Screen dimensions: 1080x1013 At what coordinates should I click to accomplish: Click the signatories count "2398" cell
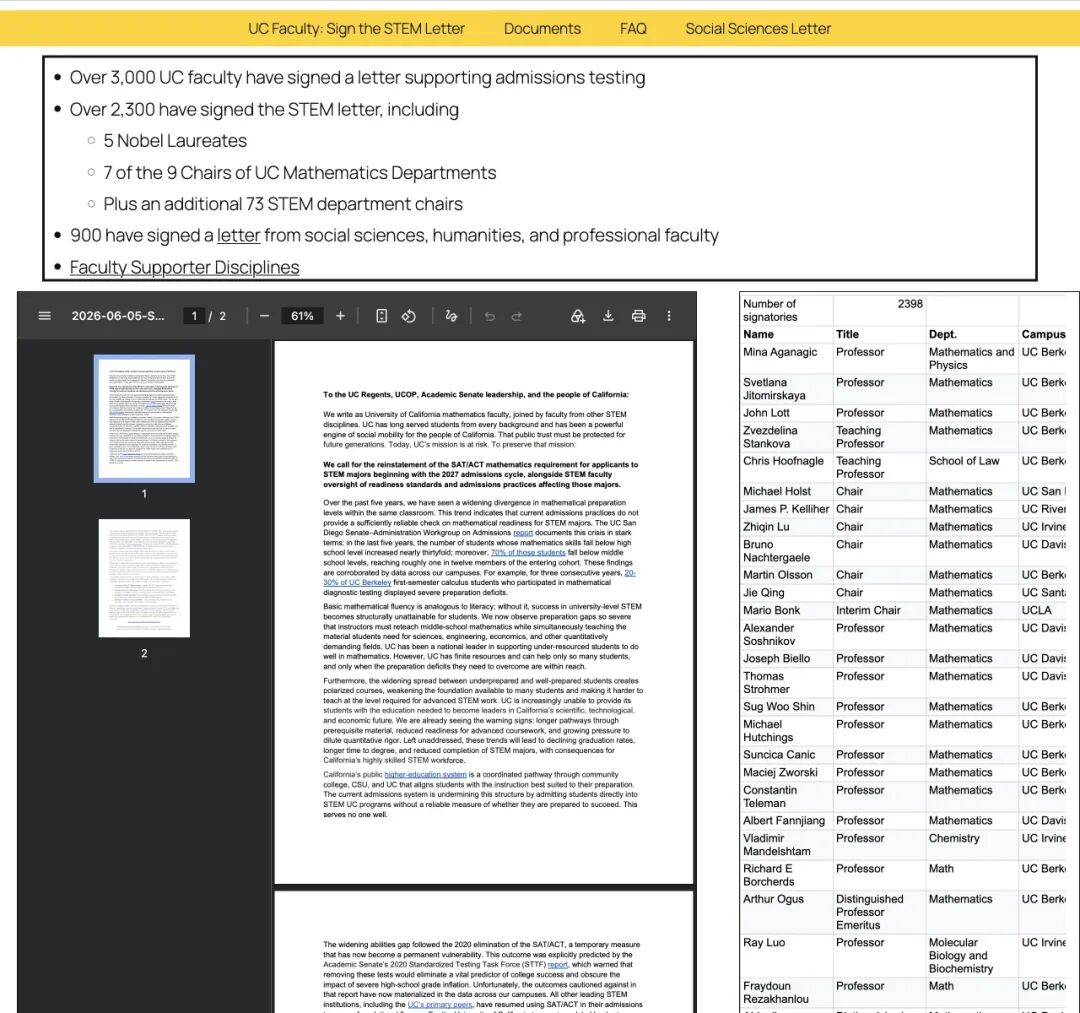click(x=879, y=311)
